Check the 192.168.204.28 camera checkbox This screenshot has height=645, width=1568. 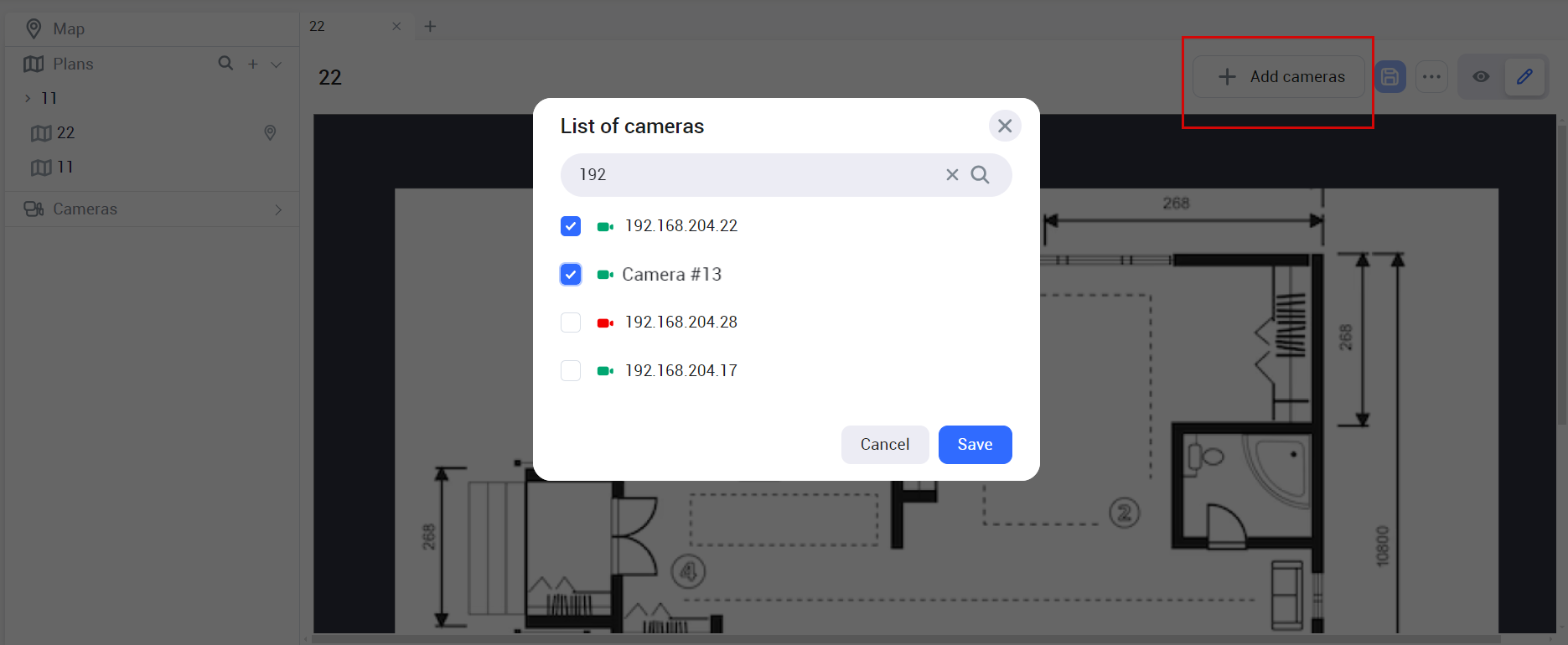coord(571,322)
